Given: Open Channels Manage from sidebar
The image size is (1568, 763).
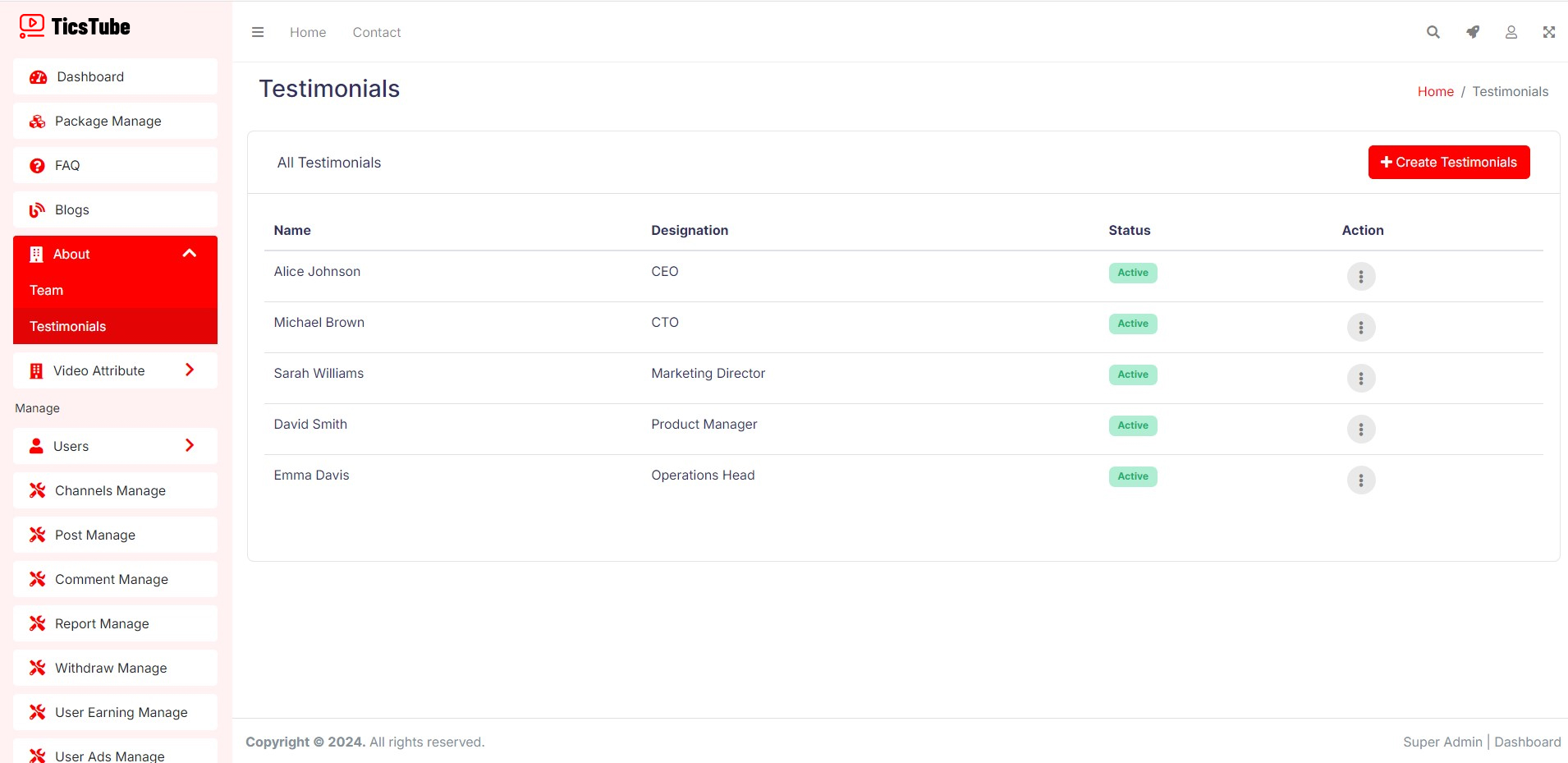Looking at the screenshot, I should (x=110, y=490).
